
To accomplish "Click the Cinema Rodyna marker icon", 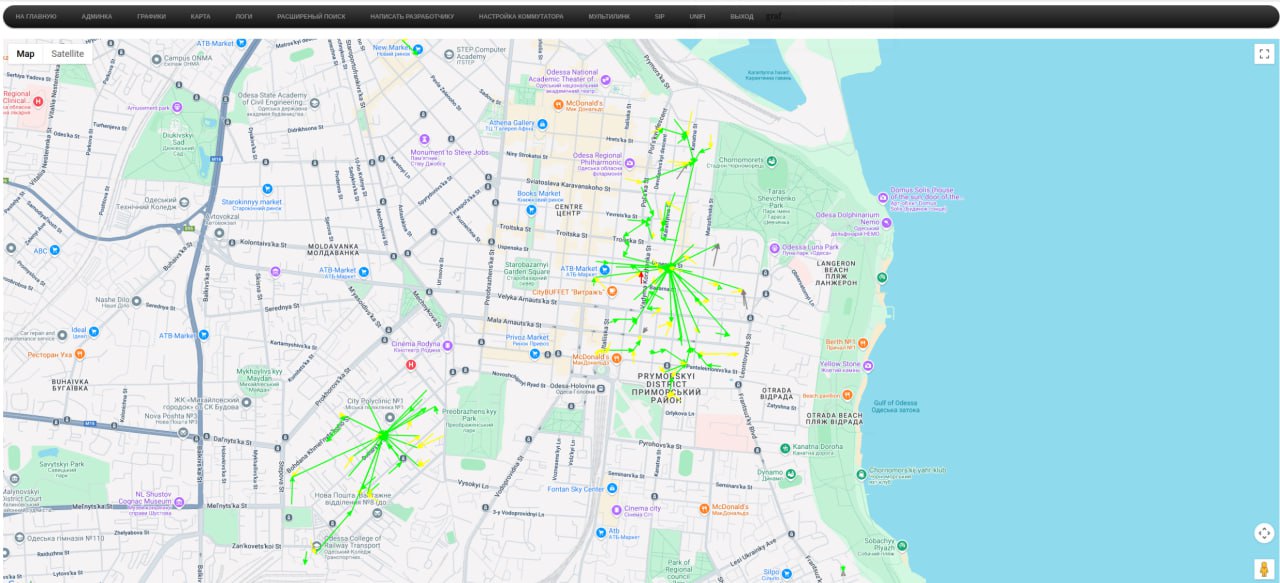I will 448,345.
